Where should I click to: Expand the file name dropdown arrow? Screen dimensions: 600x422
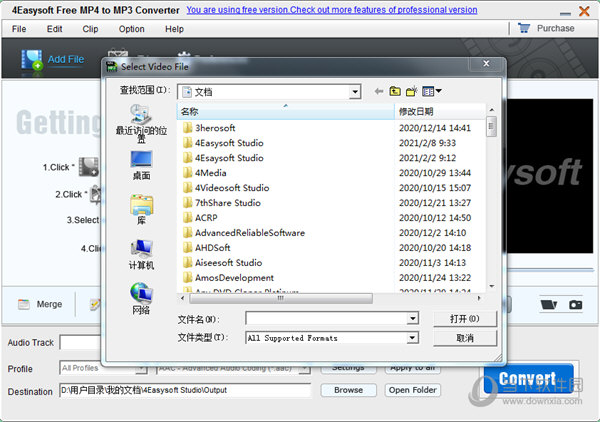click(412, 318)
